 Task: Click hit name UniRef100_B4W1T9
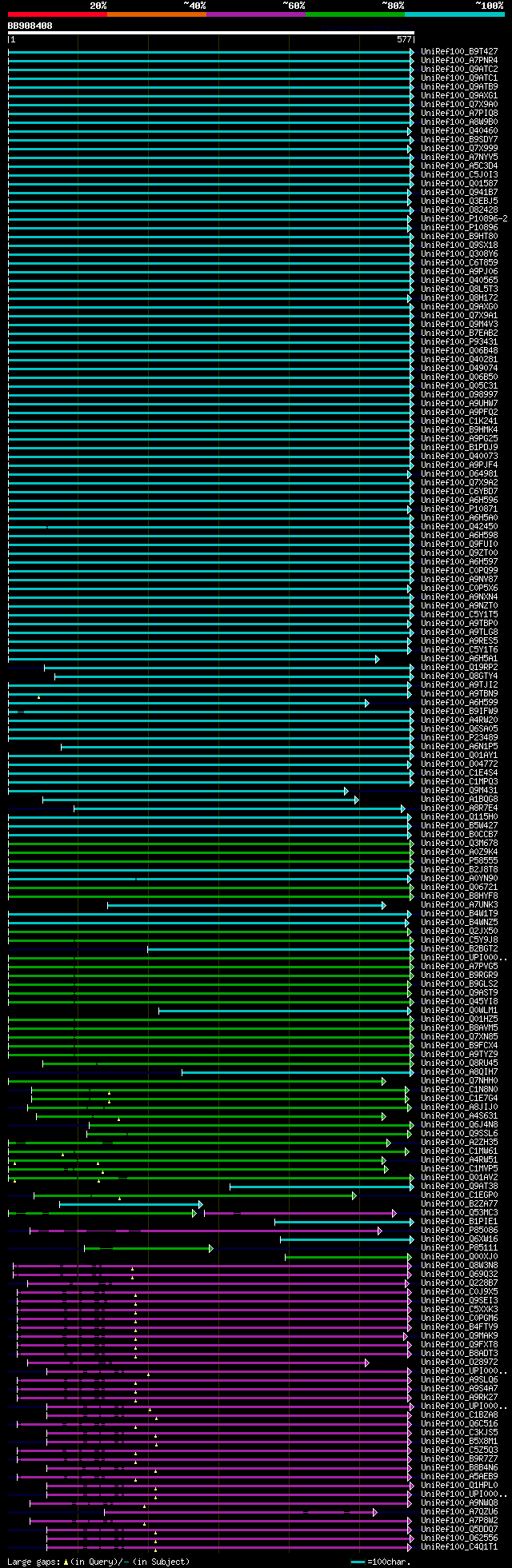click(x=459, y=913)
